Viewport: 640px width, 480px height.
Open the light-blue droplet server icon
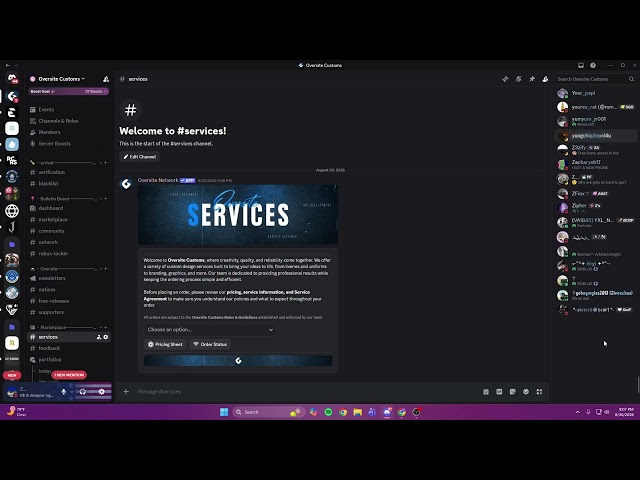(x=12, y=144)
